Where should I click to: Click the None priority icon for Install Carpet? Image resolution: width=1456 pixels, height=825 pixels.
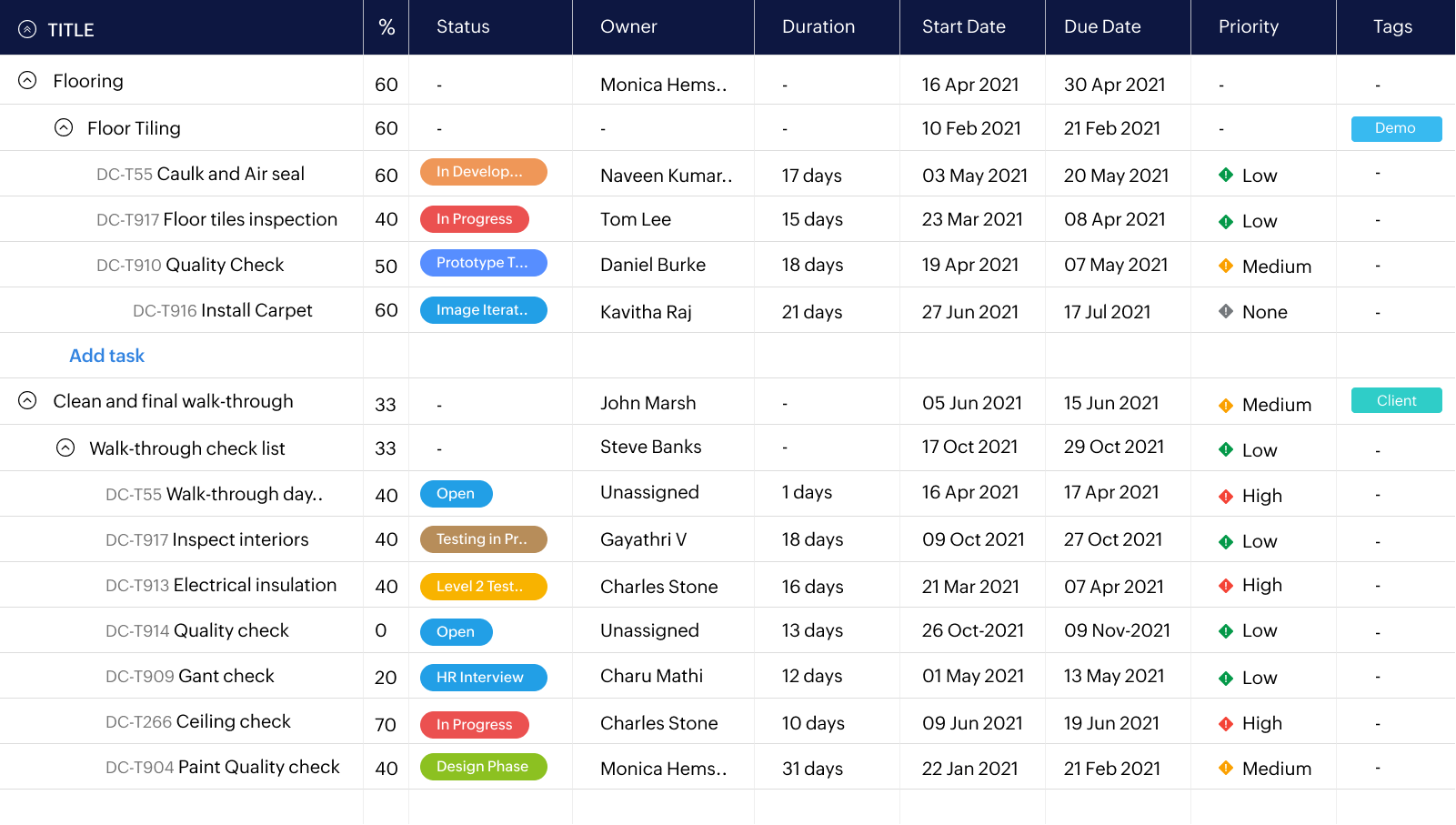1226,311
